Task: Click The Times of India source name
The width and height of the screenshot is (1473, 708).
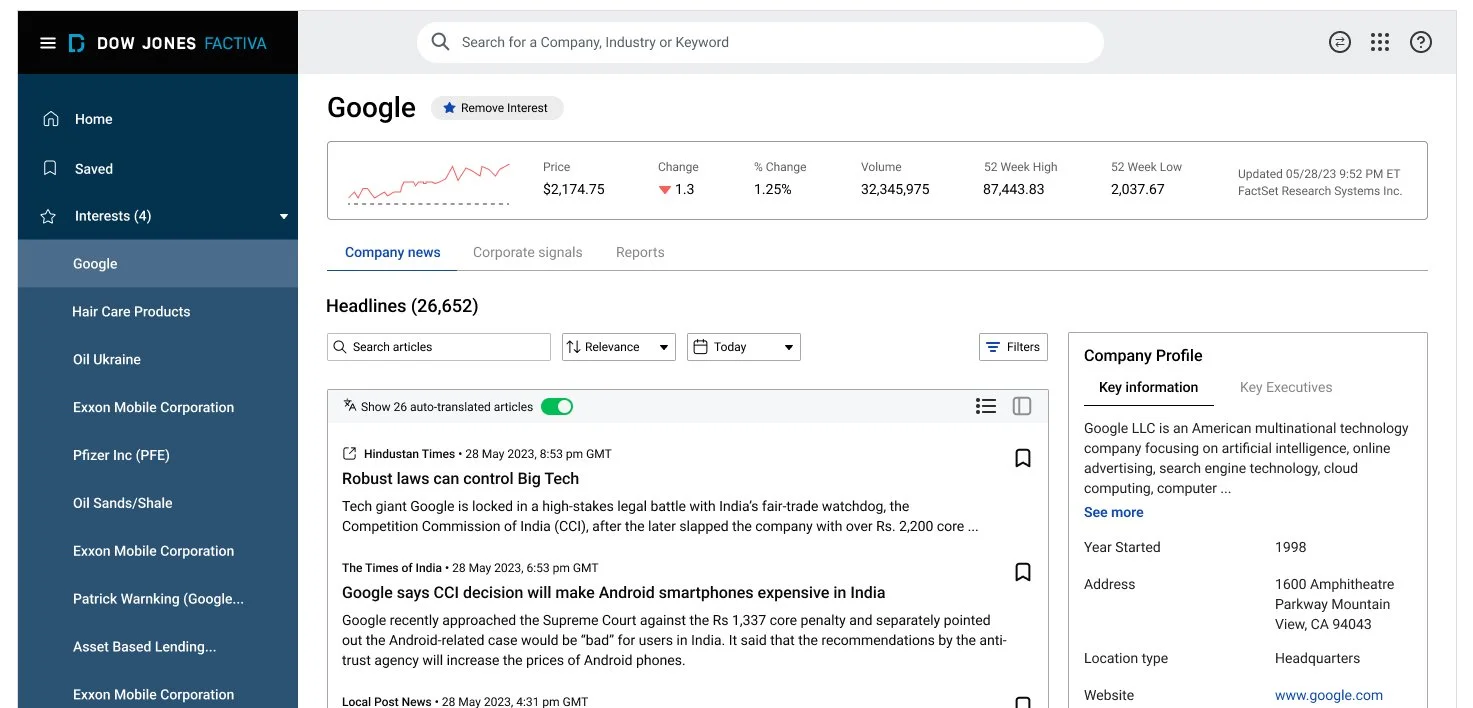Action: 392,568
